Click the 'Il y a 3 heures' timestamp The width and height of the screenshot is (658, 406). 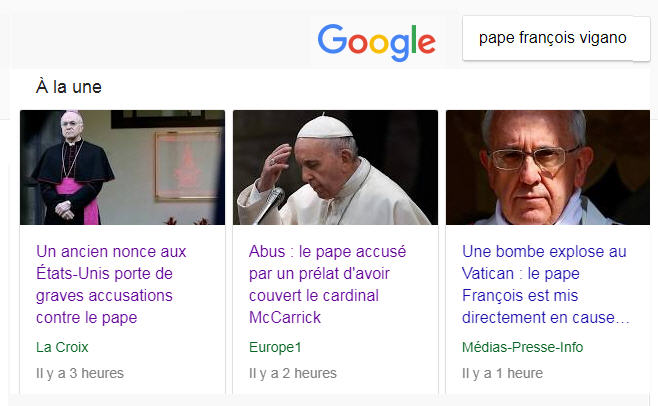(x=80, y=373)
